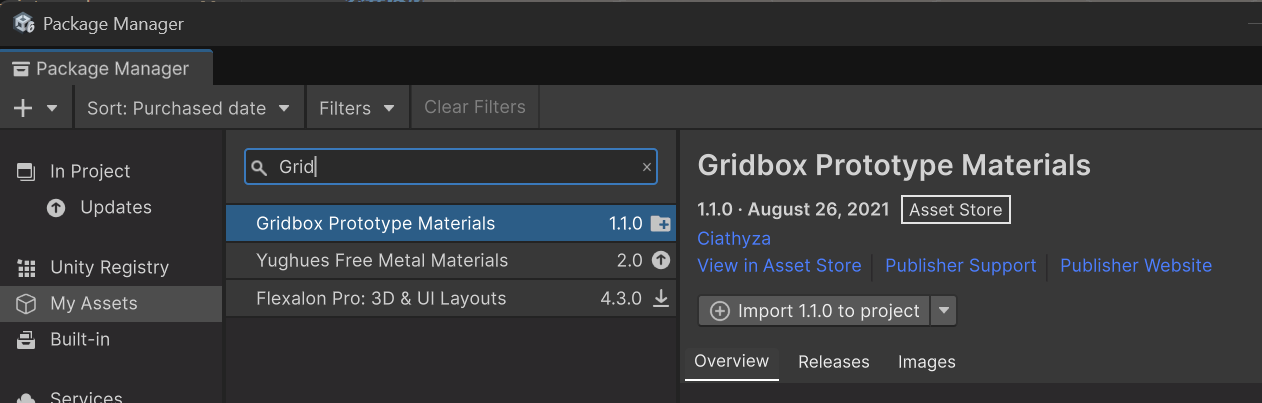Open the import options dropdown arrow
Image resolution: width=1262 pixels, height=403 pixels.
pos(943,311)
